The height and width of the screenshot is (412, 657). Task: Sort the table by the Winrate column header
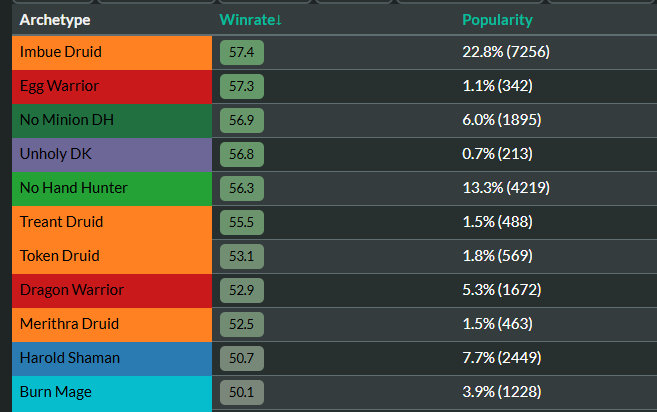pyautogui.click(x=251, y=20)
